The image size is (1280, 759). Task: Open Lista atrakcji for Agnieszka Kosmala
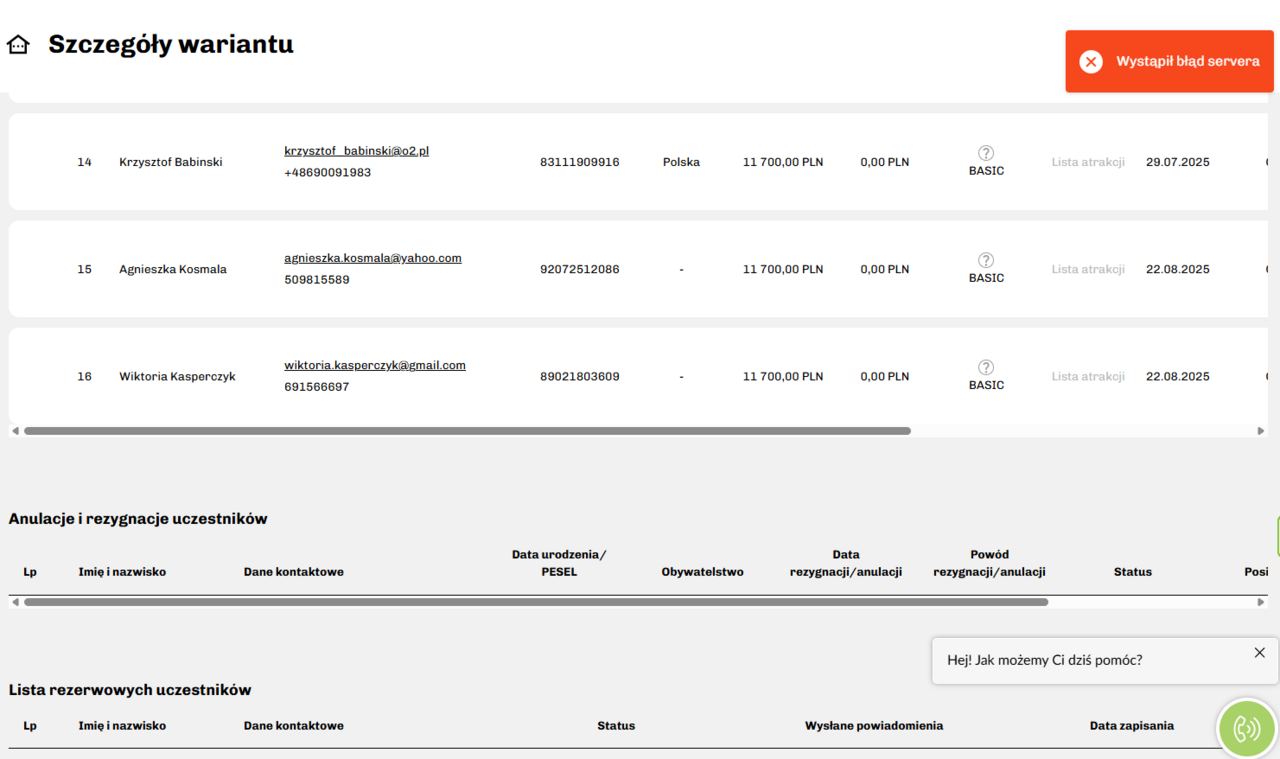[x=1088, y=269]
